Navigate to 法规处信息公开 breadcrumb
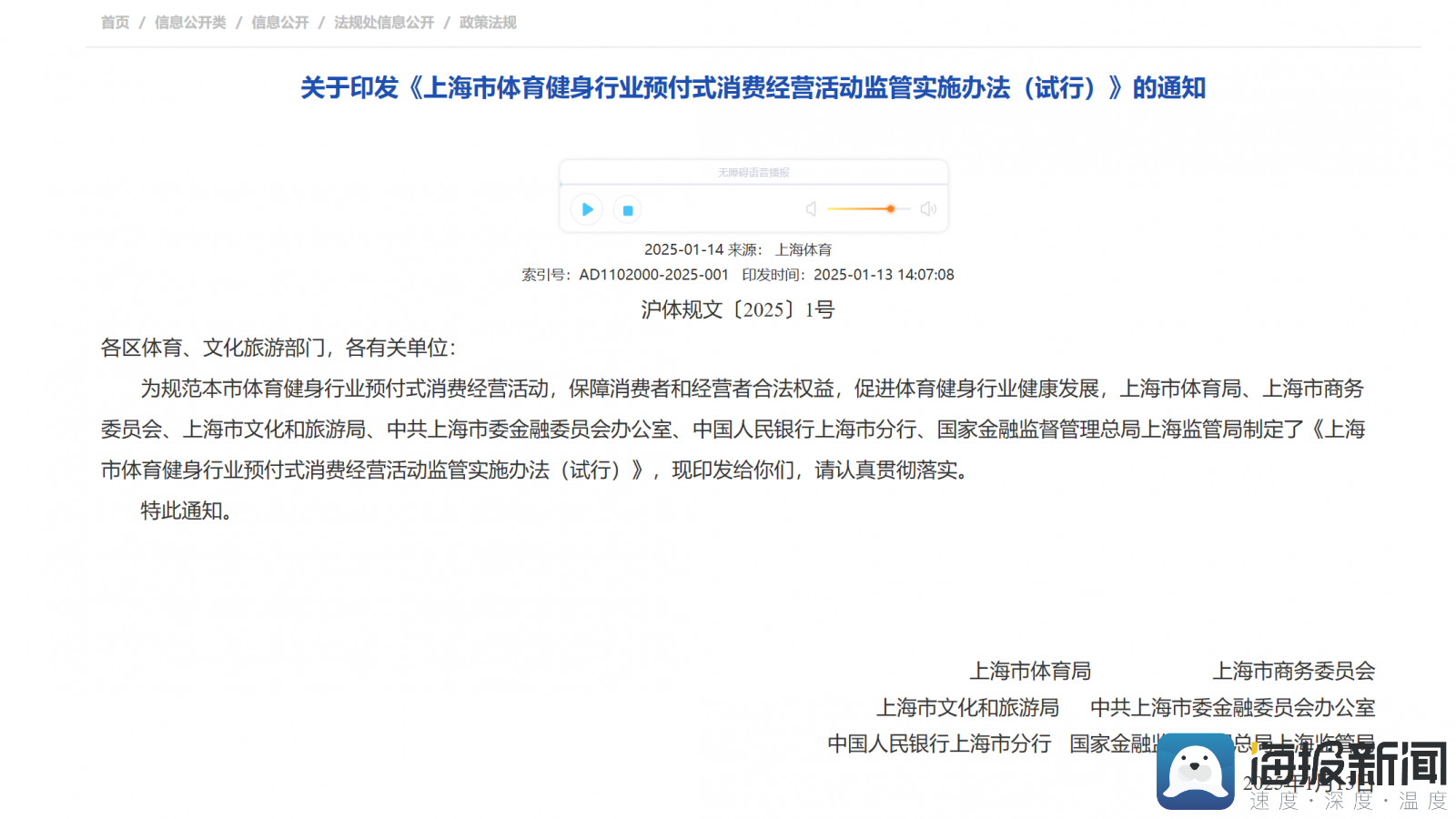Screen dimensions: 1456x819 [x=384, y=23]
